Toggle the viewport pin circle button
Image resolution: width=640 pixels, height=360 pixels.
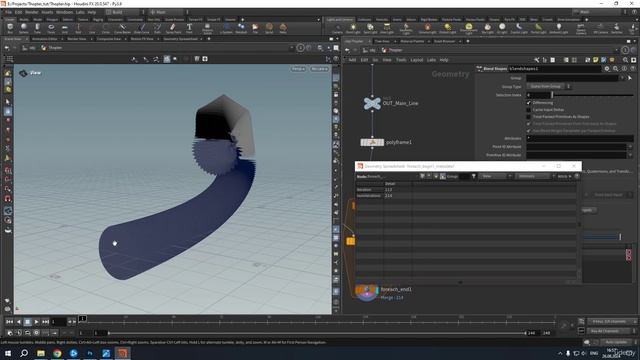[300, 48]
